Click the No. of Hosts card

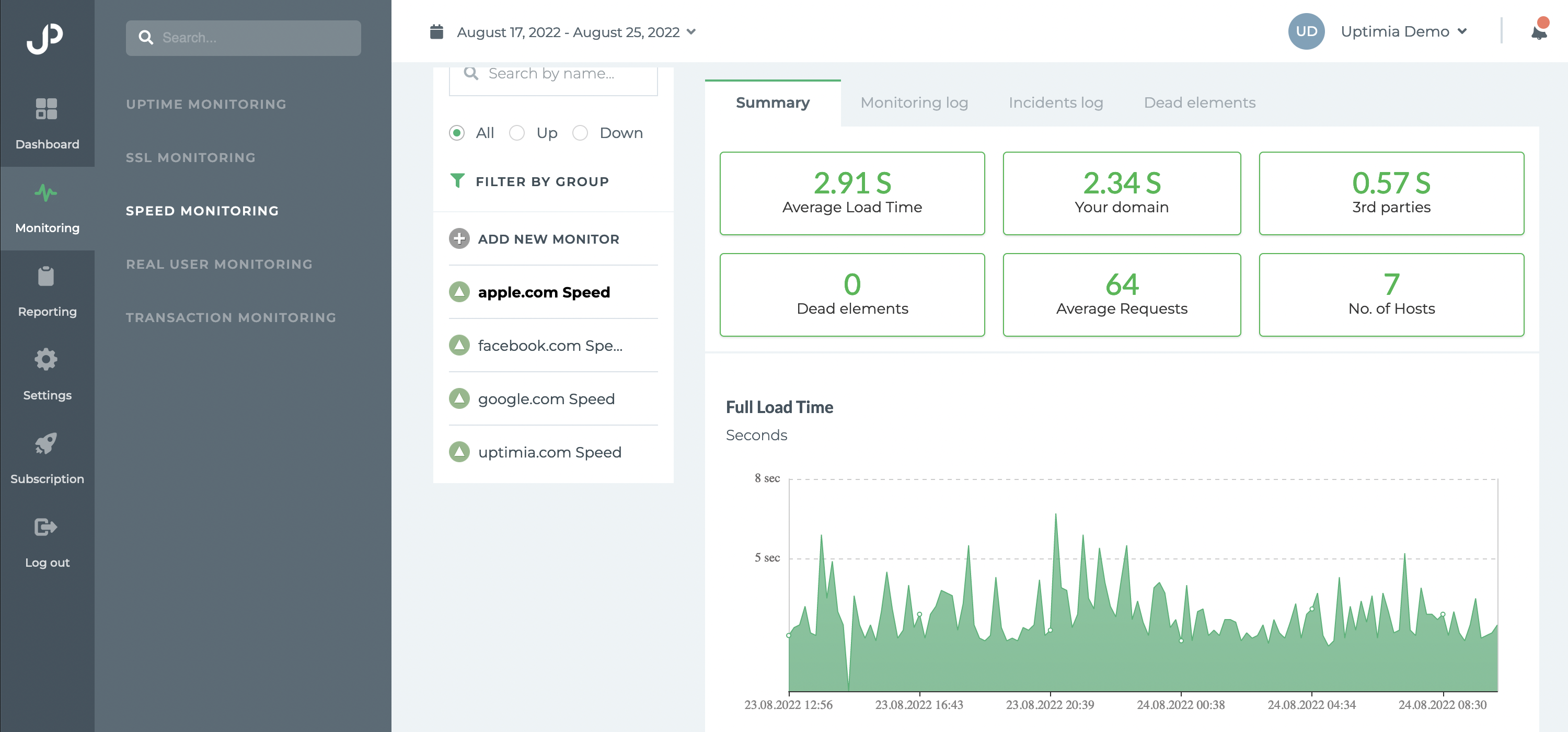(1391, 295)
